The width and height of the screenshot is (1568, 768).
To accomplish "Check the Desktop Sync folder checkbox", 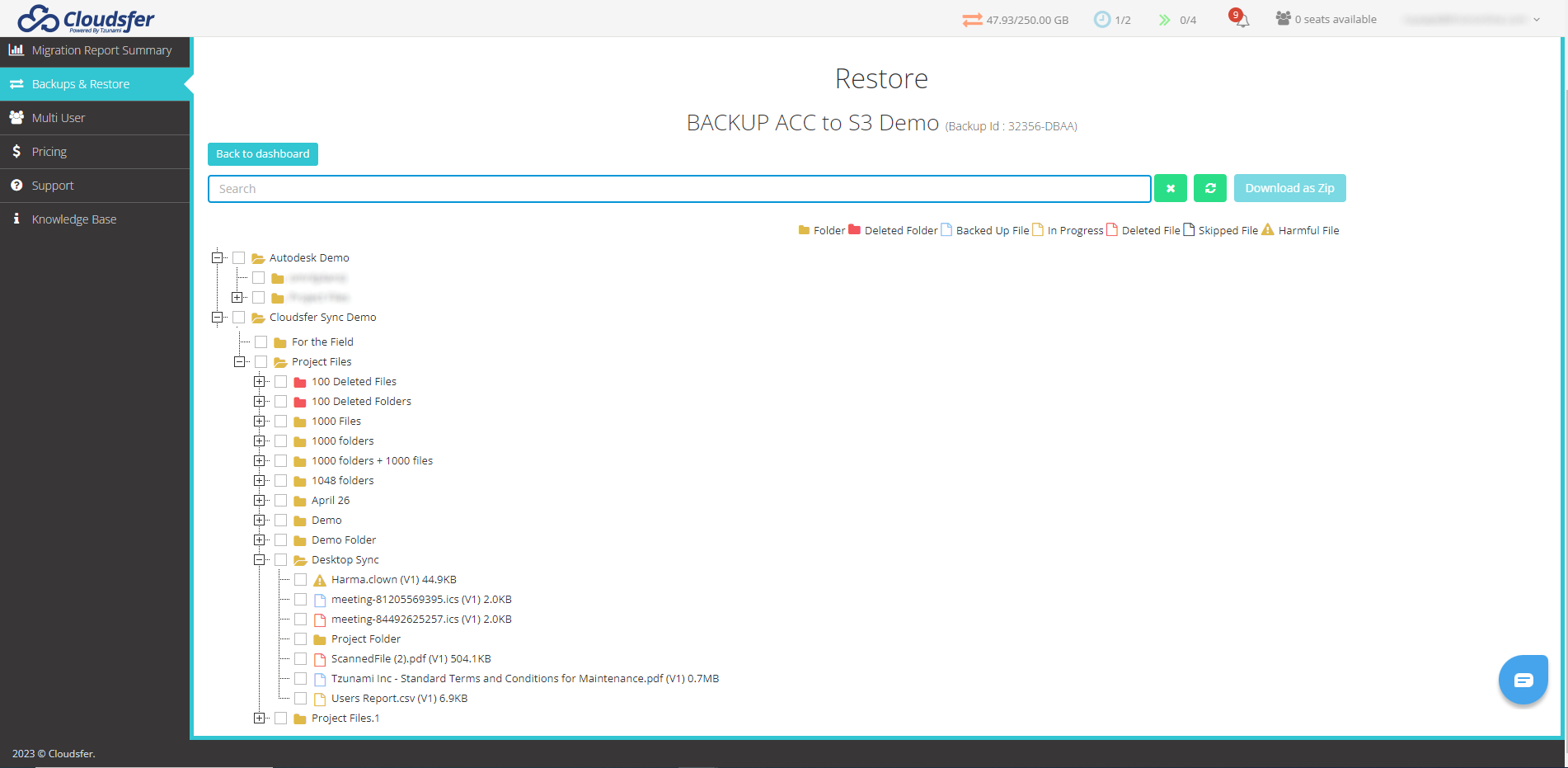I will tap(280, 559).
